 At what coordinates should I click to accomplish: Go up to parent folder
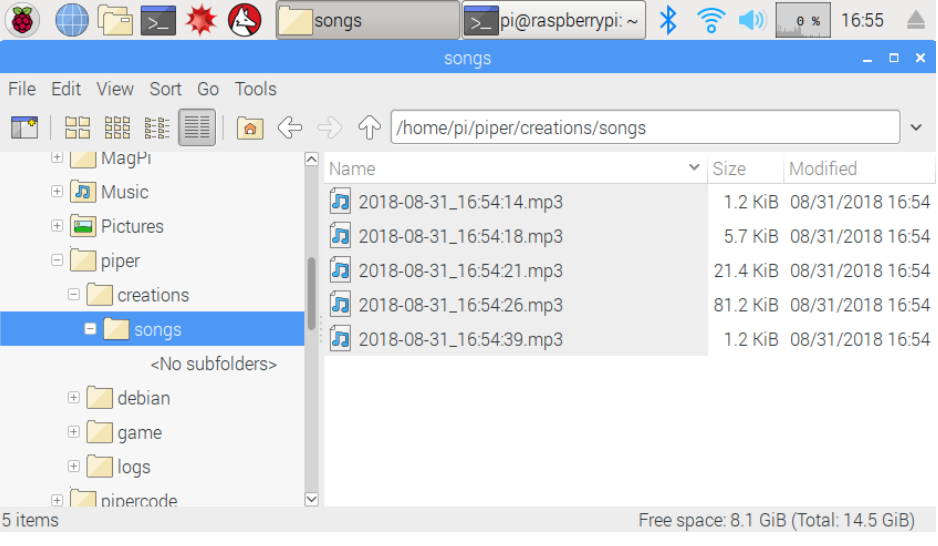click(369, 127)
